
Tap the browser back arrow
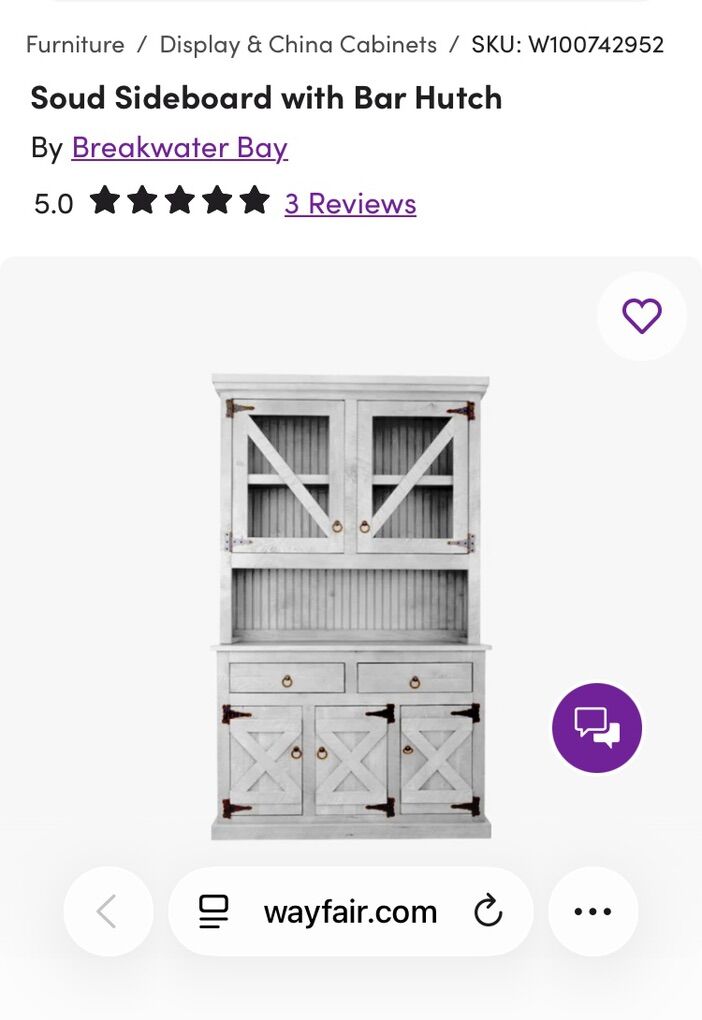(x=108, y=911)
